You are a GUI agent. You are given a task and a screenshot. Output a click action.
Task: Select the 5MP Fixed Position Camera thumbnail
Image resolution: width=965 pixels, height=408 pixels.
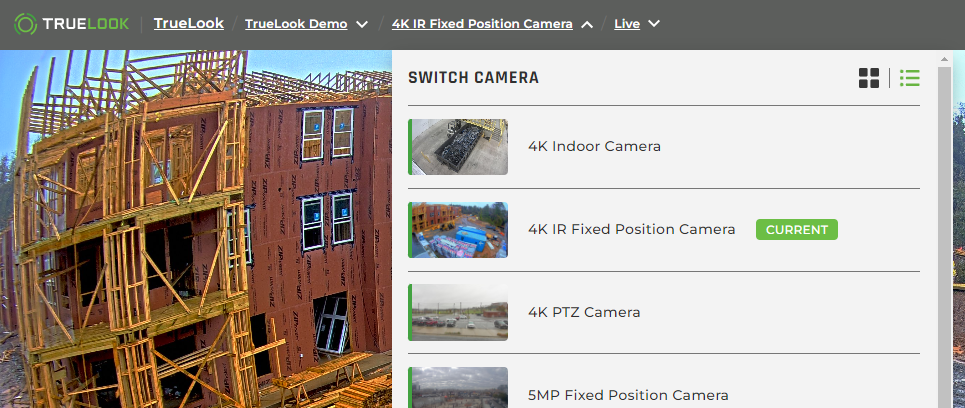(x=458, y=388)
